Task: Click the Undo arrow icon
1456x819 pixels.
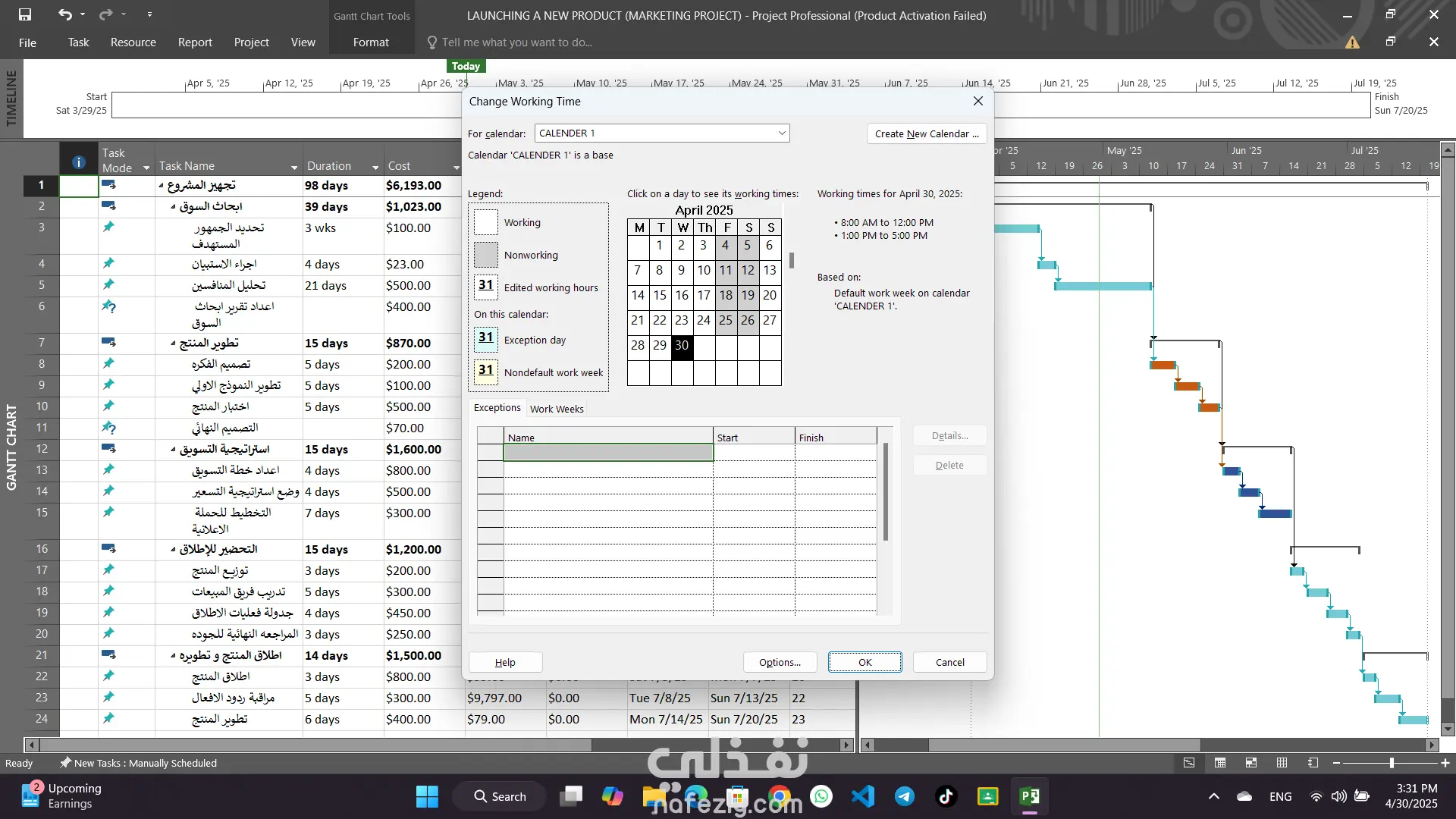Action: pyautogui.click(x=65, y=14)
